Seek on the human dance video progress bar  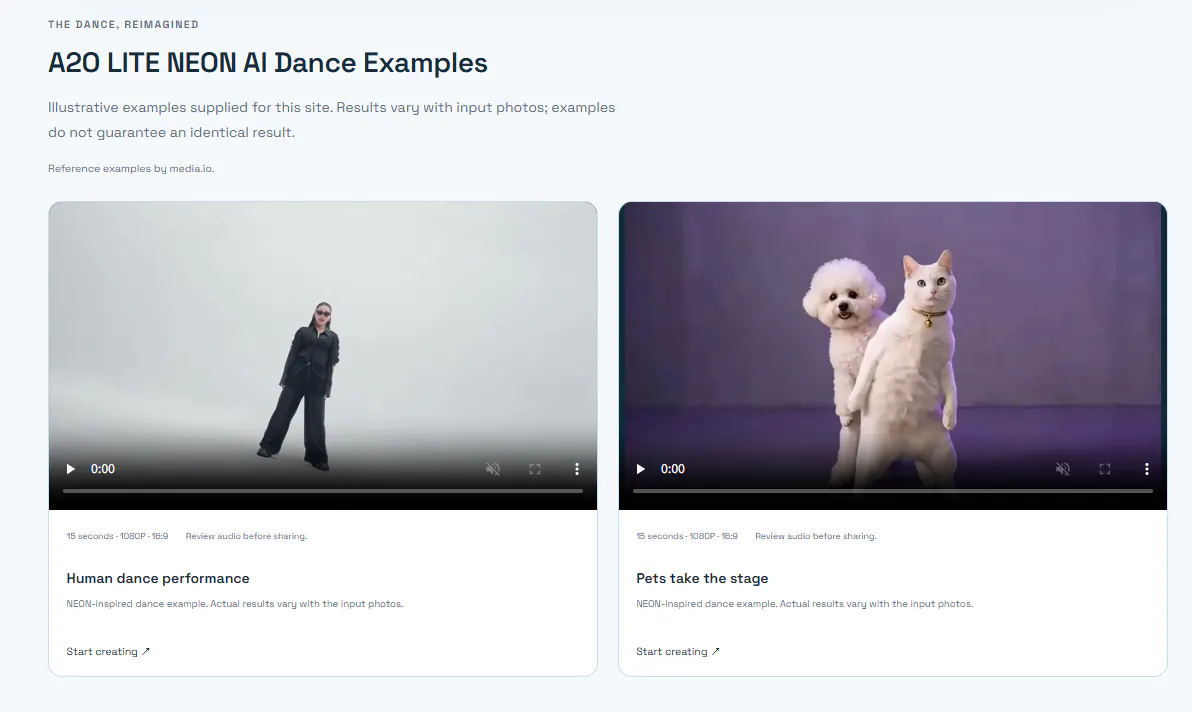[x=323, y=491]
